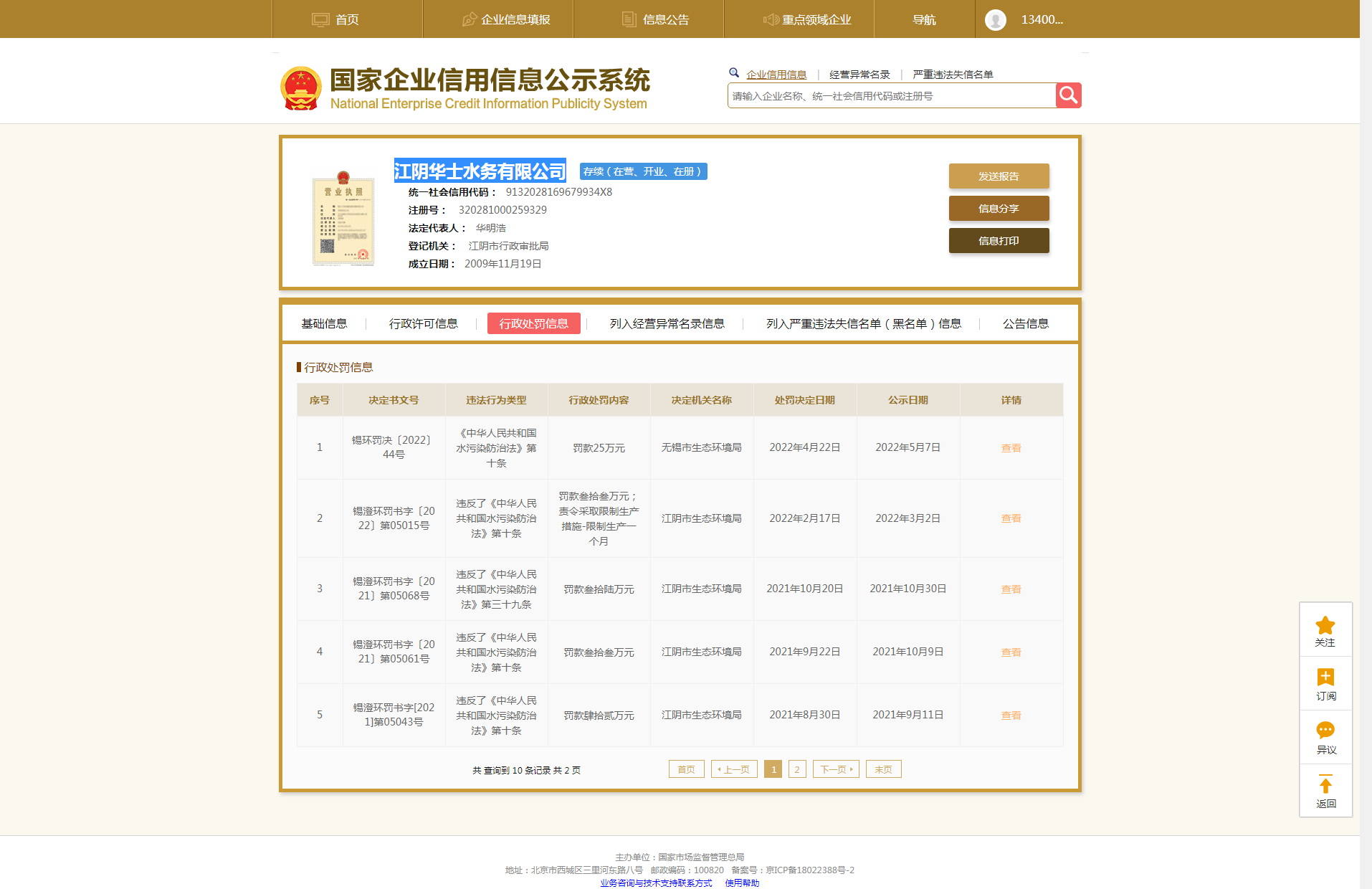Select 企业信用信息 search category
The width and height of the screenshot is (1372, 889).
tap(776, 75)
